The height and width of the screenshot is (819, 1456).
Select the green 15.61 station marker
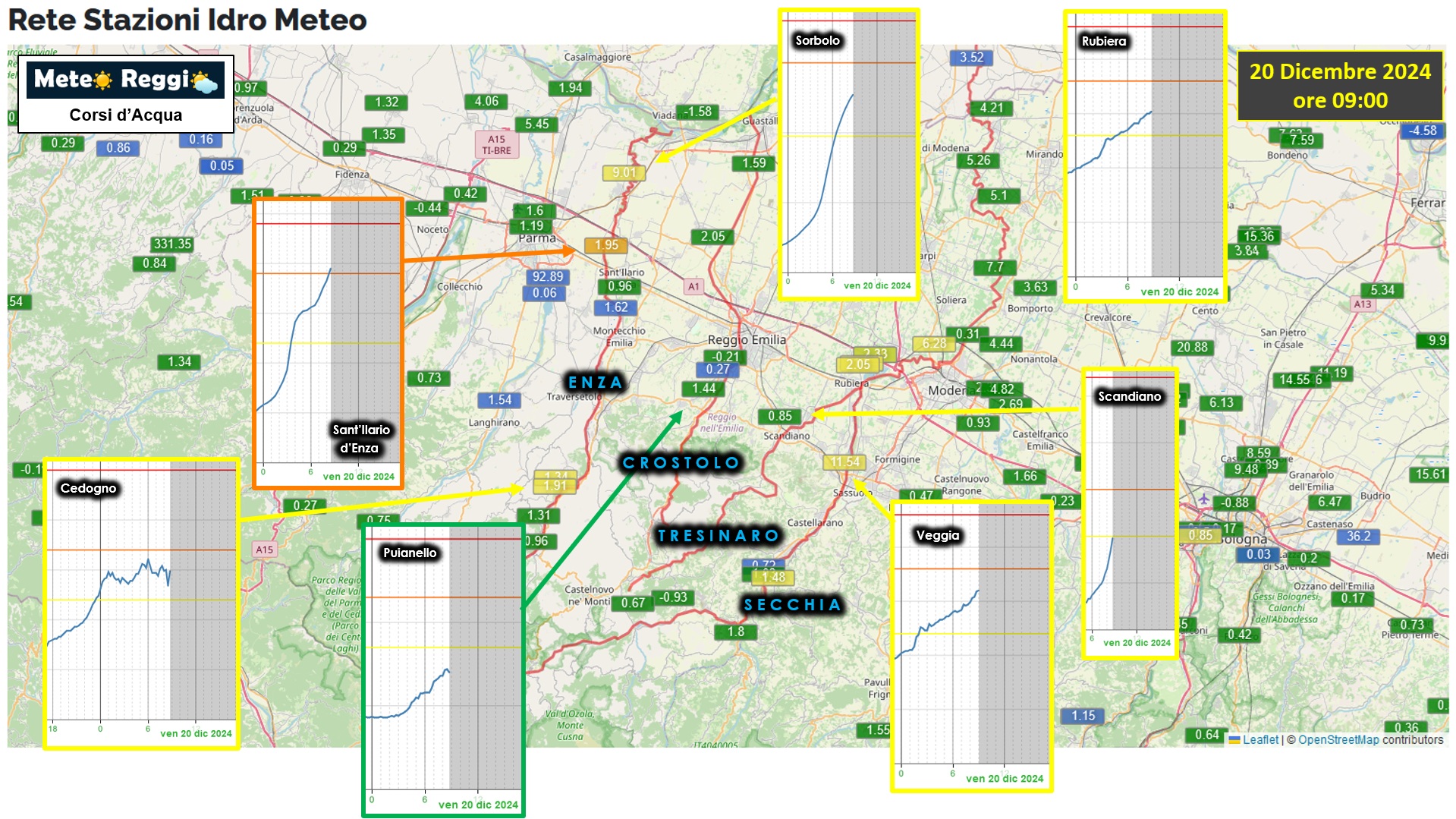coord(1429,474)
